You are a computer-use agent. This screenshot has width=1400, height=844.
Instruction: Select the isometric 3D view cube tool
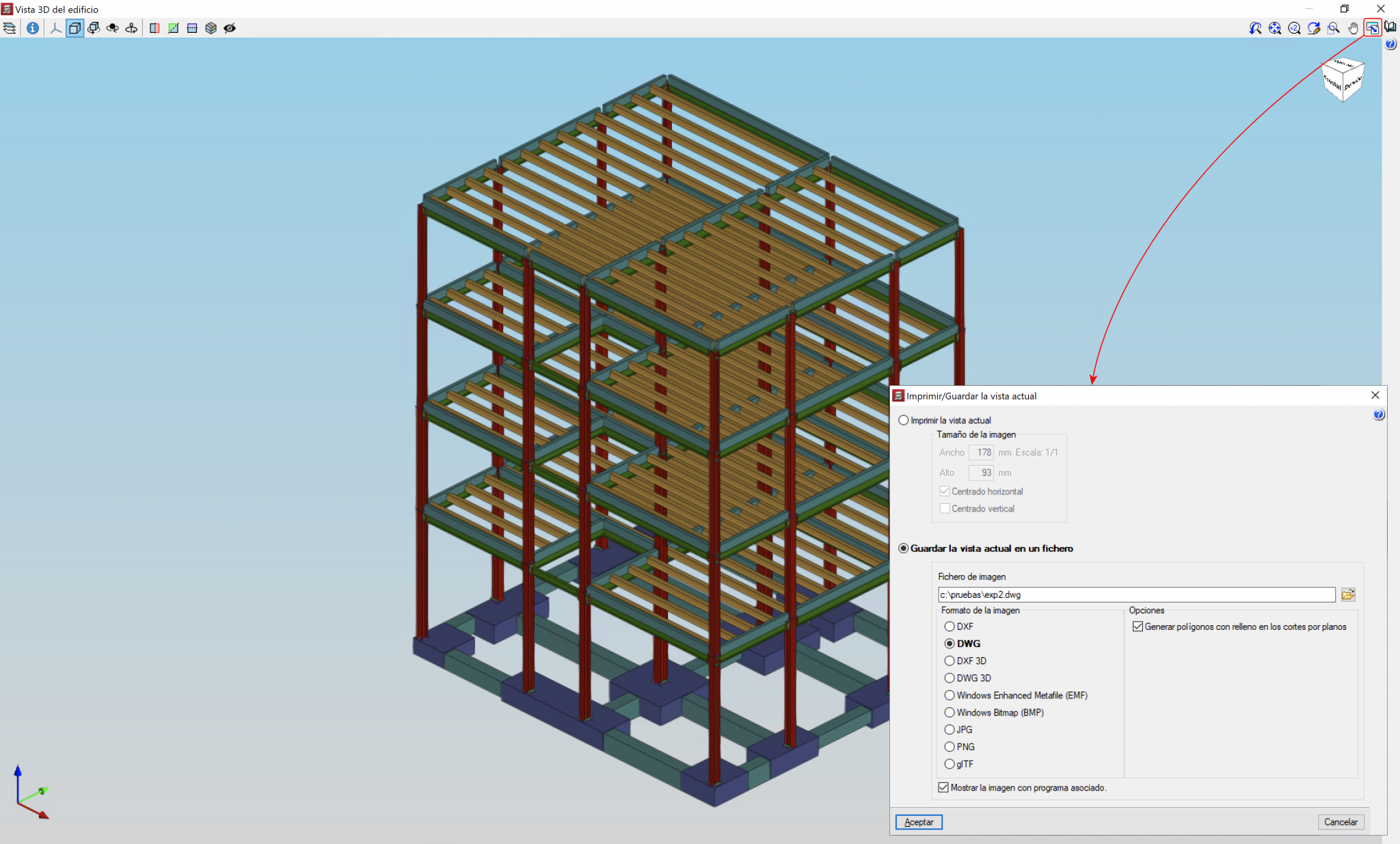[x=74, y=28]
